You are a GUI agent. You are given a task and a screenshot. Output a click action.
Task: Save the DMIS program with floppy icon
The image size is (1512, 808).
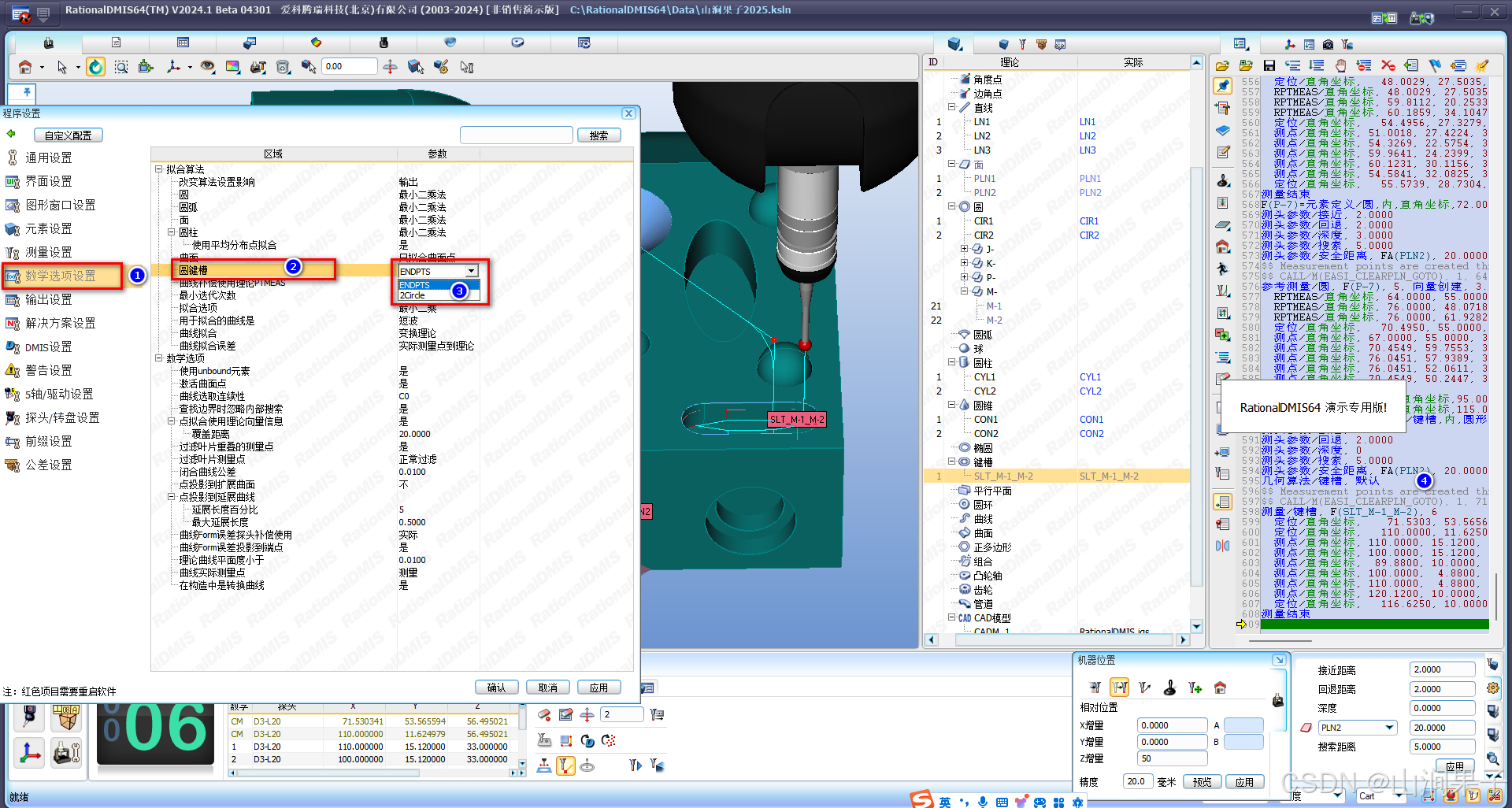(1269, 66)
